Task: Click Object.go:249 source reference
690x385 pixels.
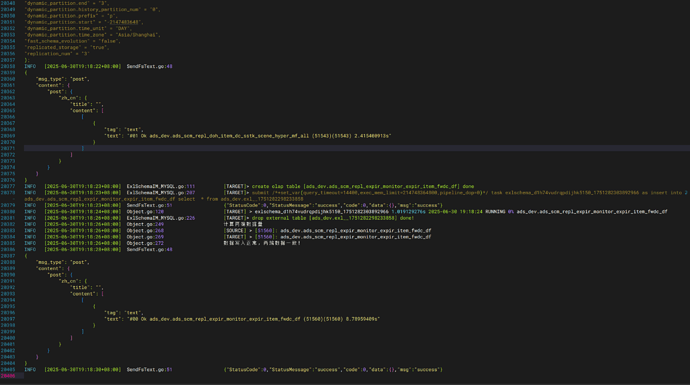Action: pyautogui.click(x=145, y=224)
